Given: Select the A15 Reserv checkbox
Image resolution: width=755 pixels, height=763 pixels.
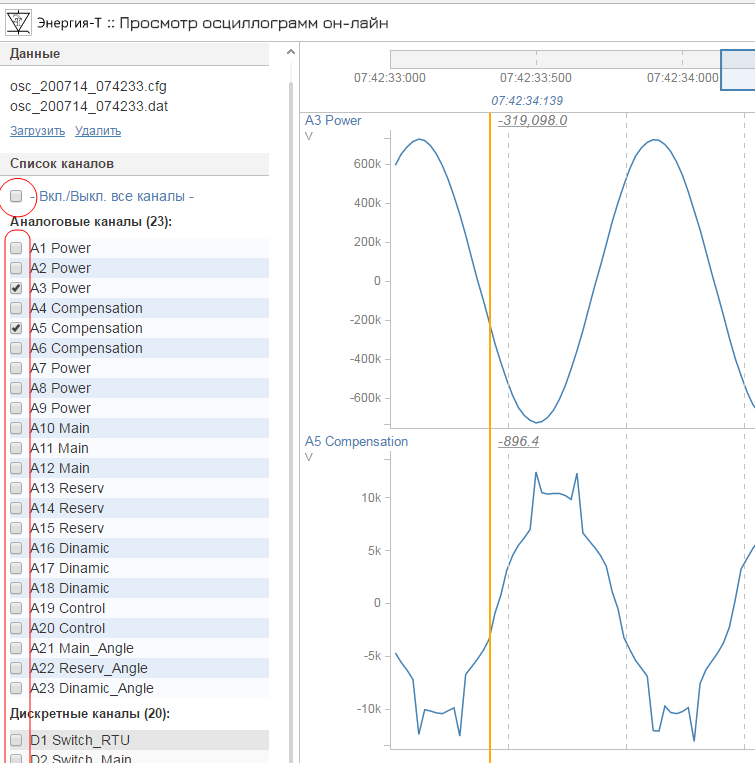Looking at the screenshot, I should click(16, 528).
